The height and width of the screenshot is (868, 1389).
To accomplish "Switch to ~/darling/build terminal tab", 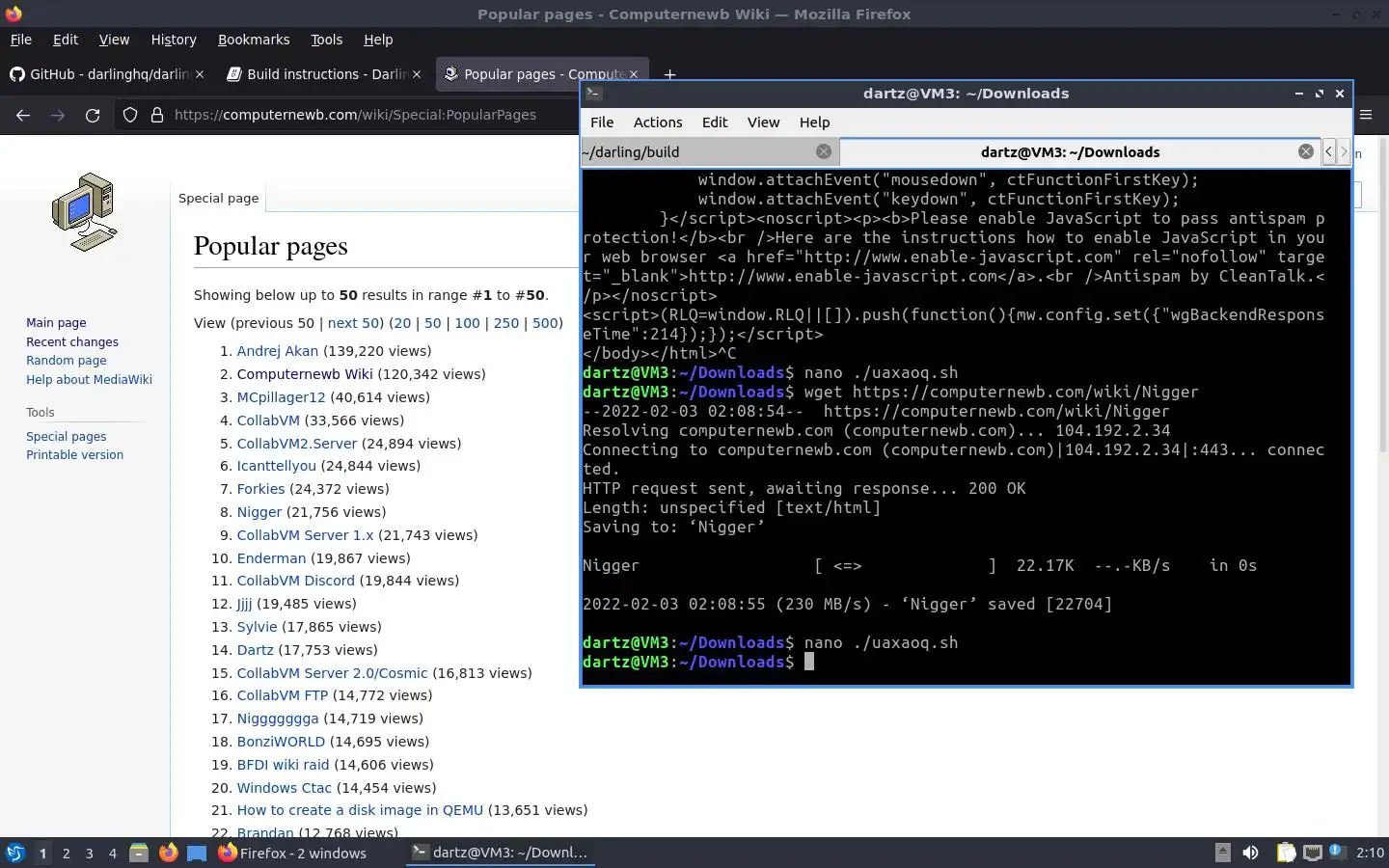I will [x=709, y=151].
